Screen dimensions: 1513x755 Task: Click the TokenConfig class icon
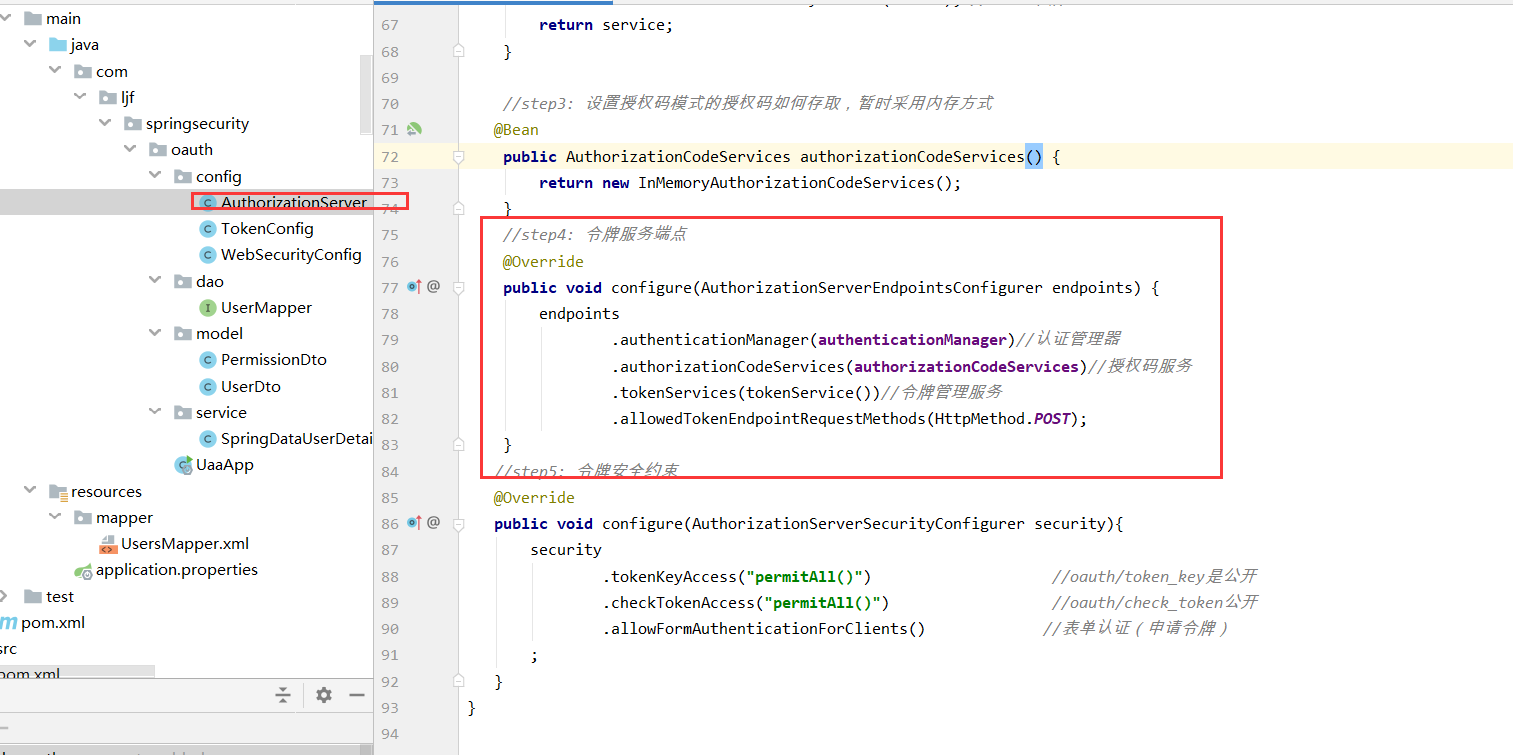pyautogui.click(x=207, y=229)
